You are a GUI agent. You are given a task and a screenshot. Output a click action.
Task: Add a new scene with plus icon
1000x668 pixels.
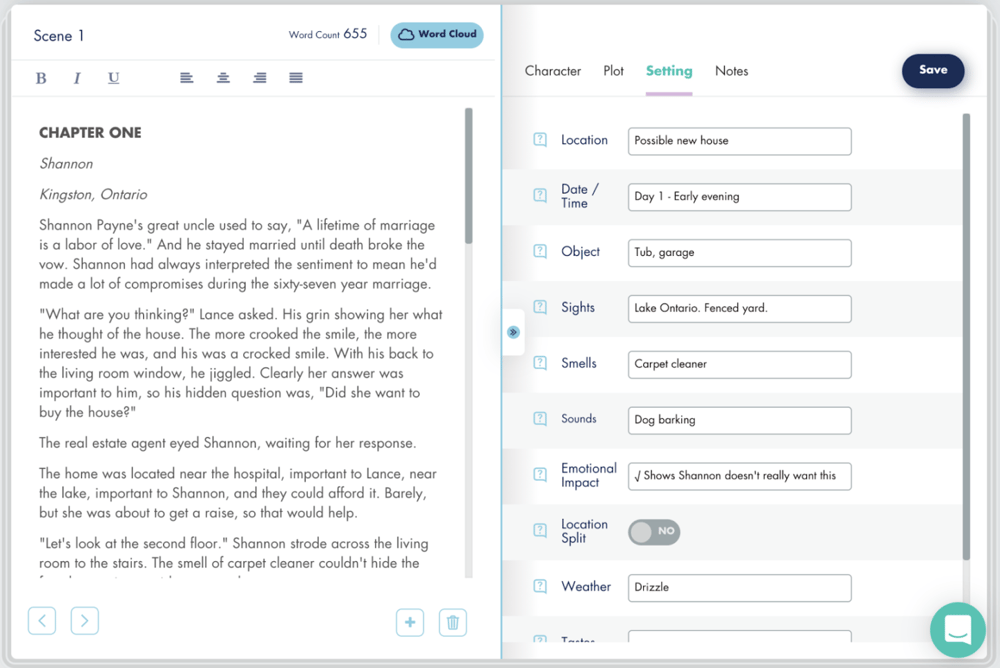[x=410, y=622]
